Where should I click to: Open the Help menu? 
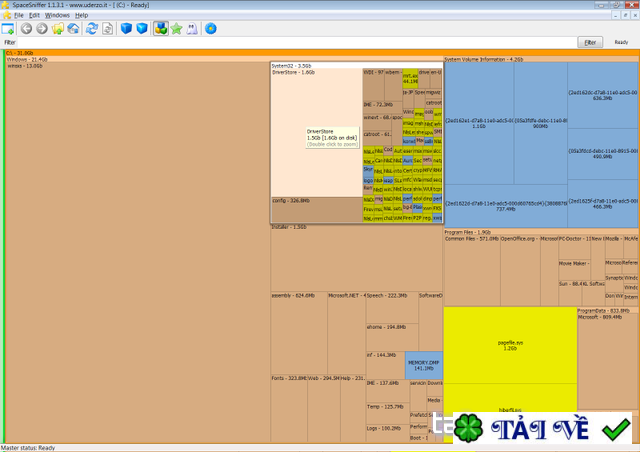pos(82,15)
